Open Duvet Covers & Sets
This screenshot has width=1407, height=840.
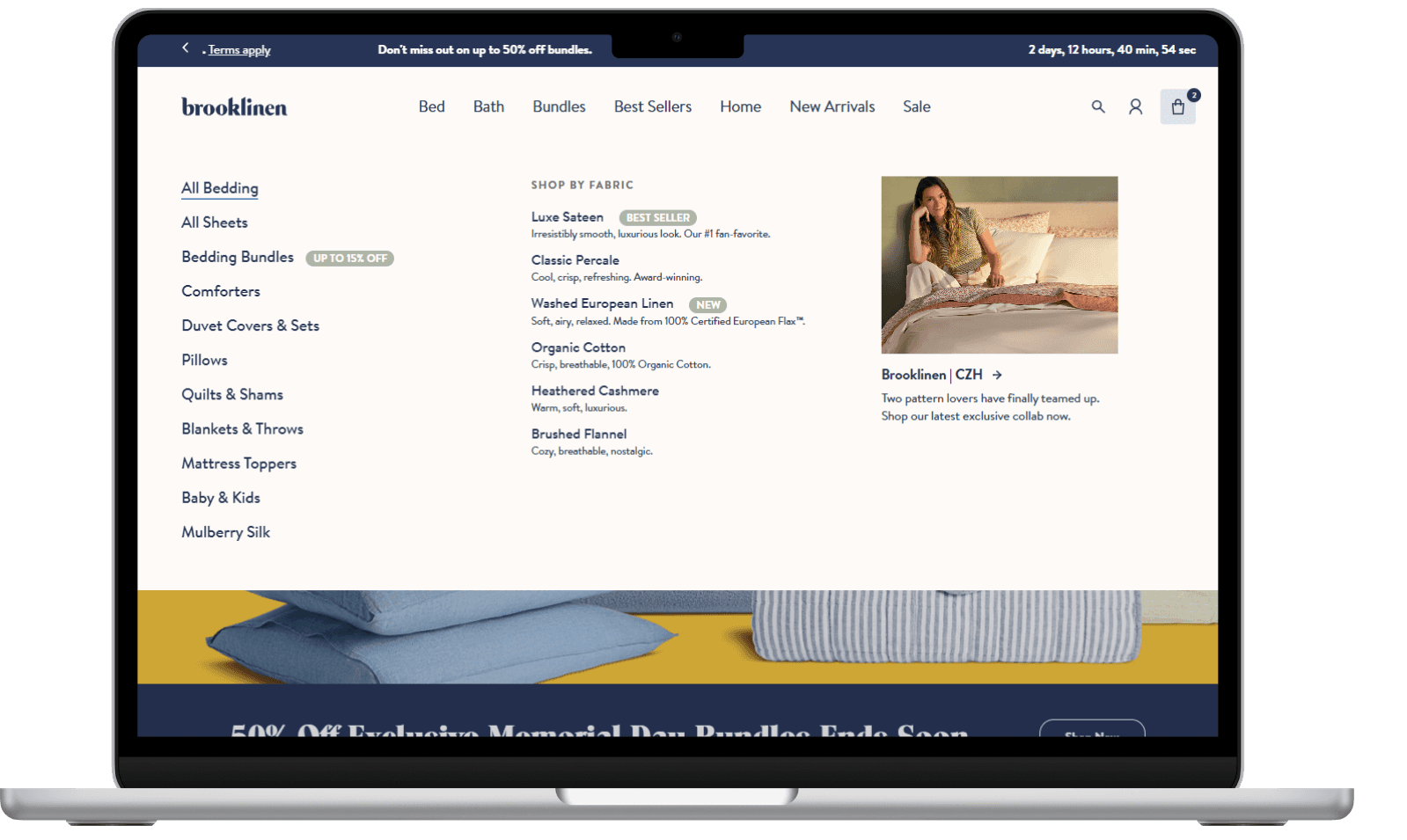pos(251,325)
